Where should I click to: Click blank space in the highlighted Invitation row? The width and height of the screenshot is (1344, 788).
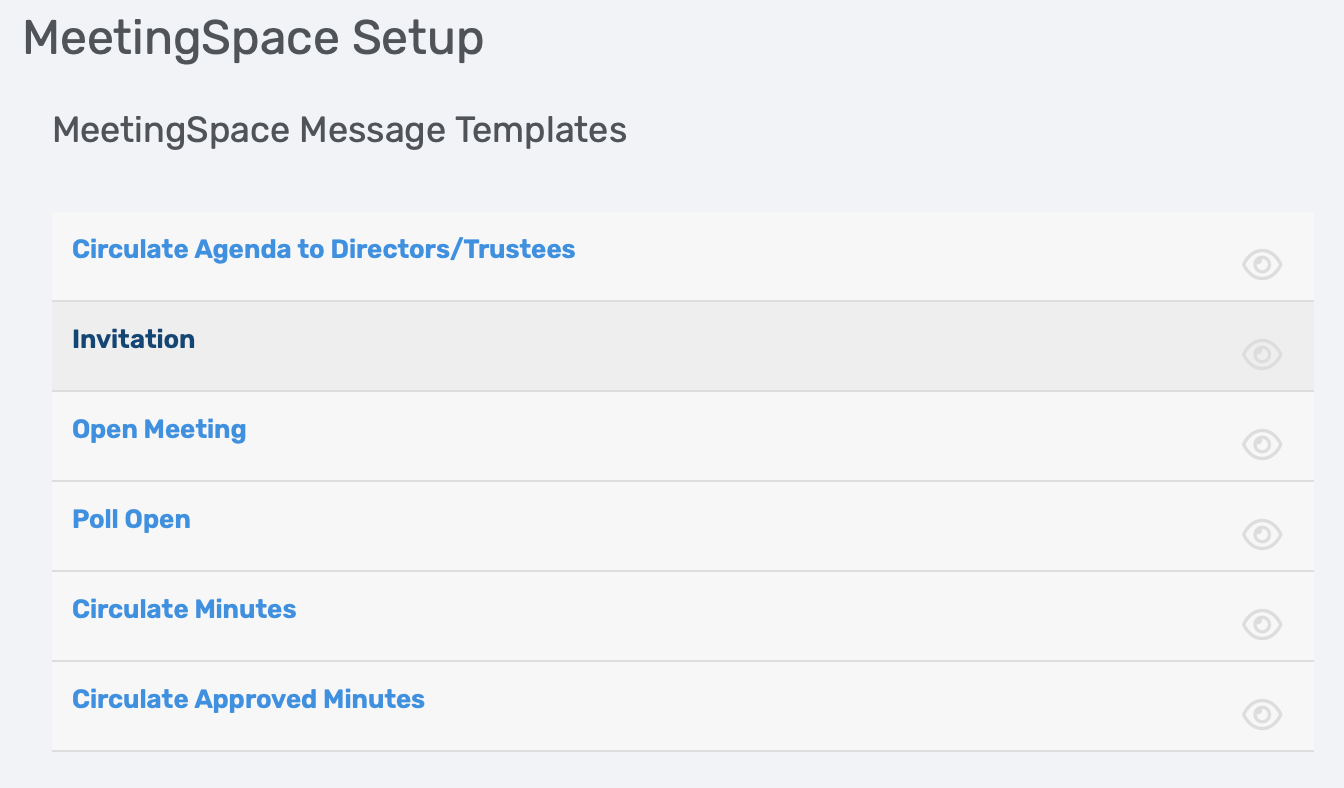pos(700,346)
